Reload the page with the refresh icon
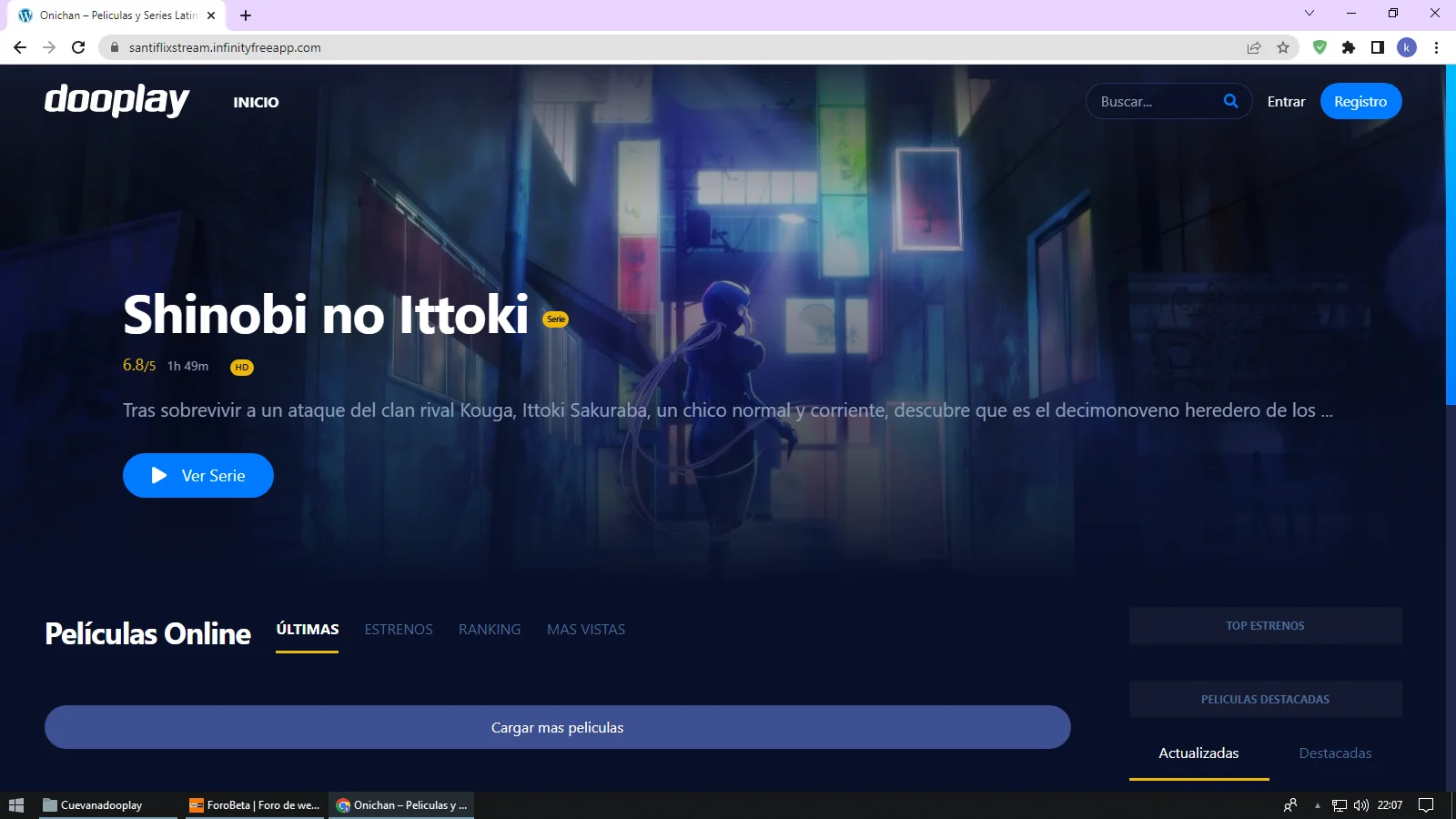This screenshot has height=819, width=1456. point(78,47)
